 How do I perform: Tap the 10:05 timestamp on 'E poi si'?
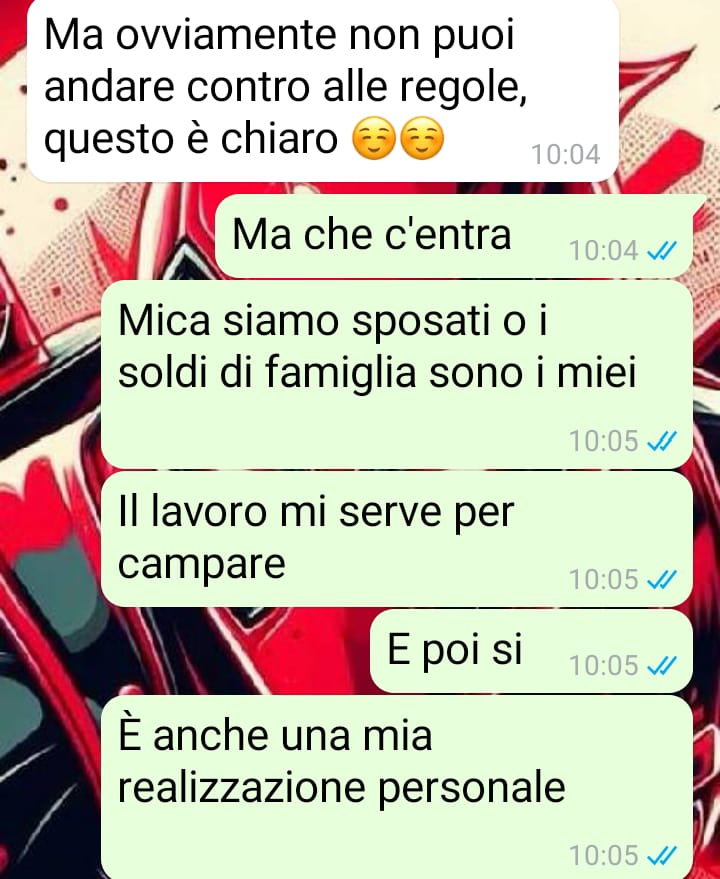coord(604,666)
